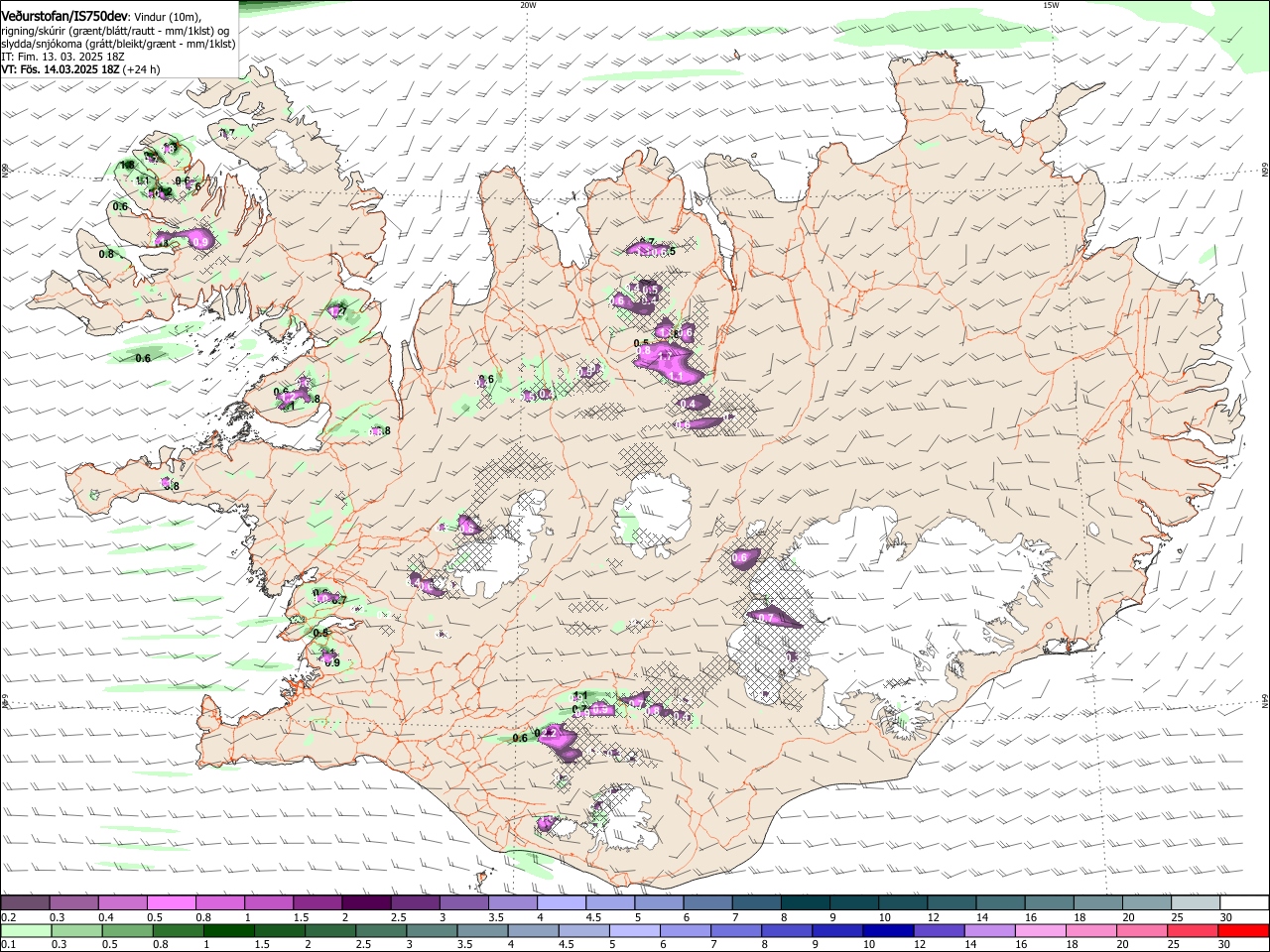
Task: Click the 20W longitude label
Action: pos(528,5)
